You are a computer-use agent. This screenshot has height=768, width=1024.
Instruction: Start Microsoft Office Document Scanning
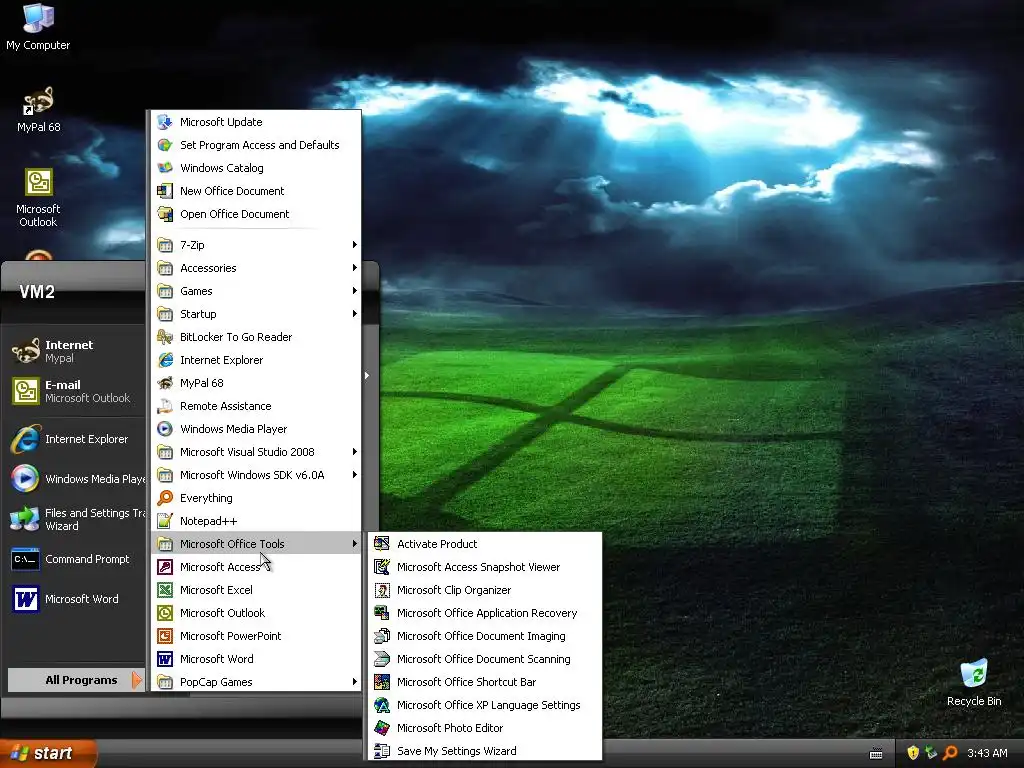click(x=485, y=659)
